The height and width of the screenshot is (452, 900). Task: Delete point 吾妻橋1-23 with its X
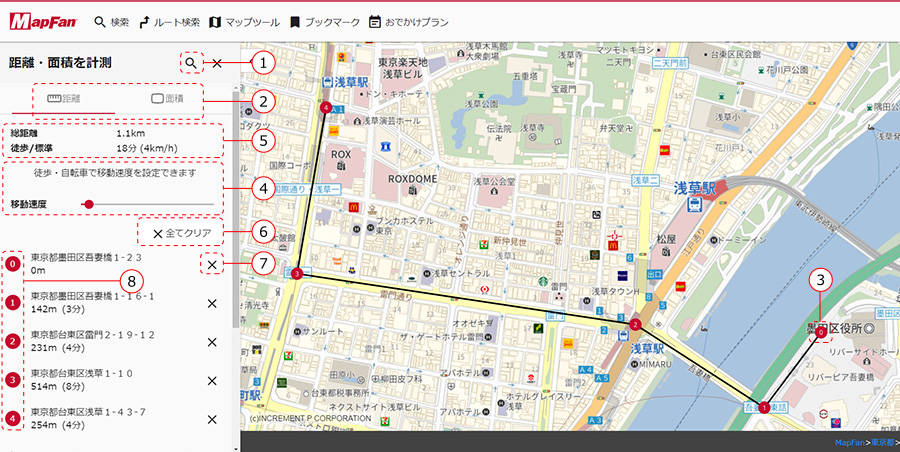212,265
